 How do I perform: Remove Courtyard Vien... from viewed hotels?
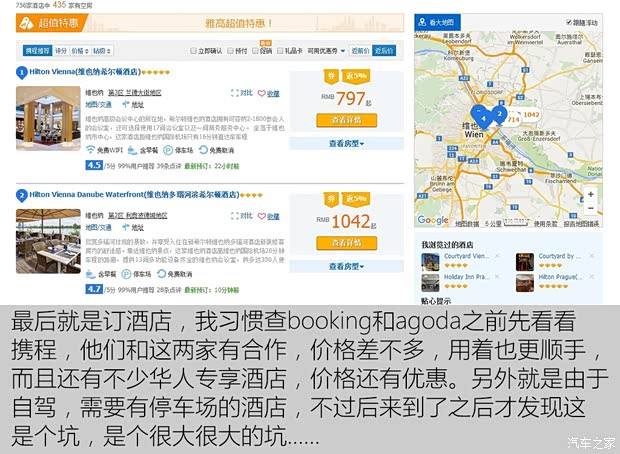point(497,256)
